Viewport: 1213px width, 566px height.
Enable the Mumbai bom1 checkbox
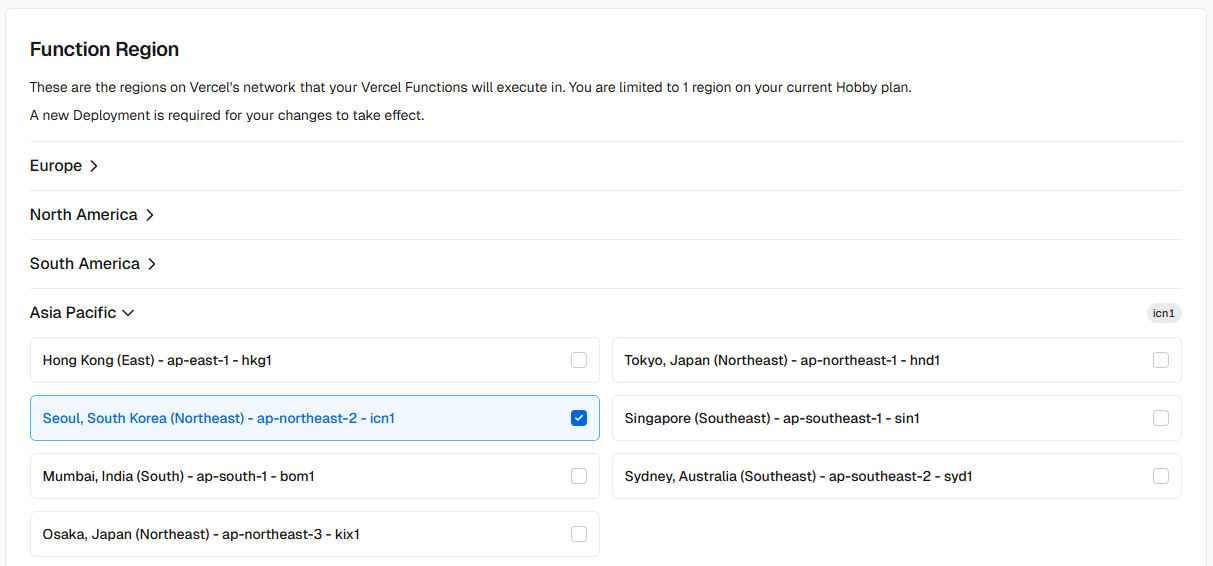point(579,476)
